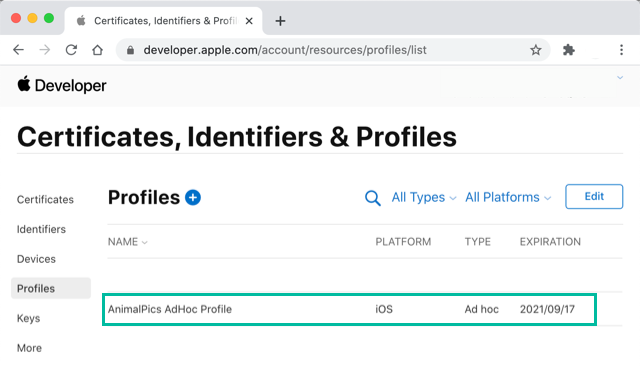This screenshot has width=640, height=368.
Task: Click the iOS platform cell
Action: point(384,309)
